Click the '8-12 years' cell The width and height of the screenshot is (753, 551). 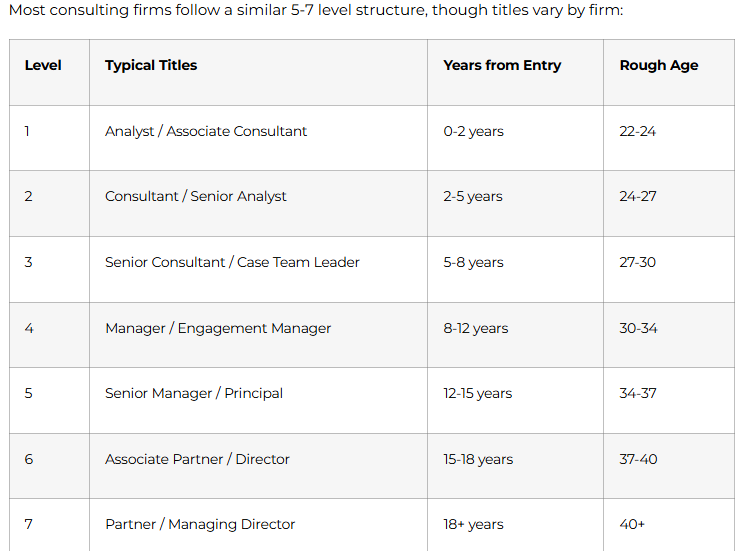(475, 328)
